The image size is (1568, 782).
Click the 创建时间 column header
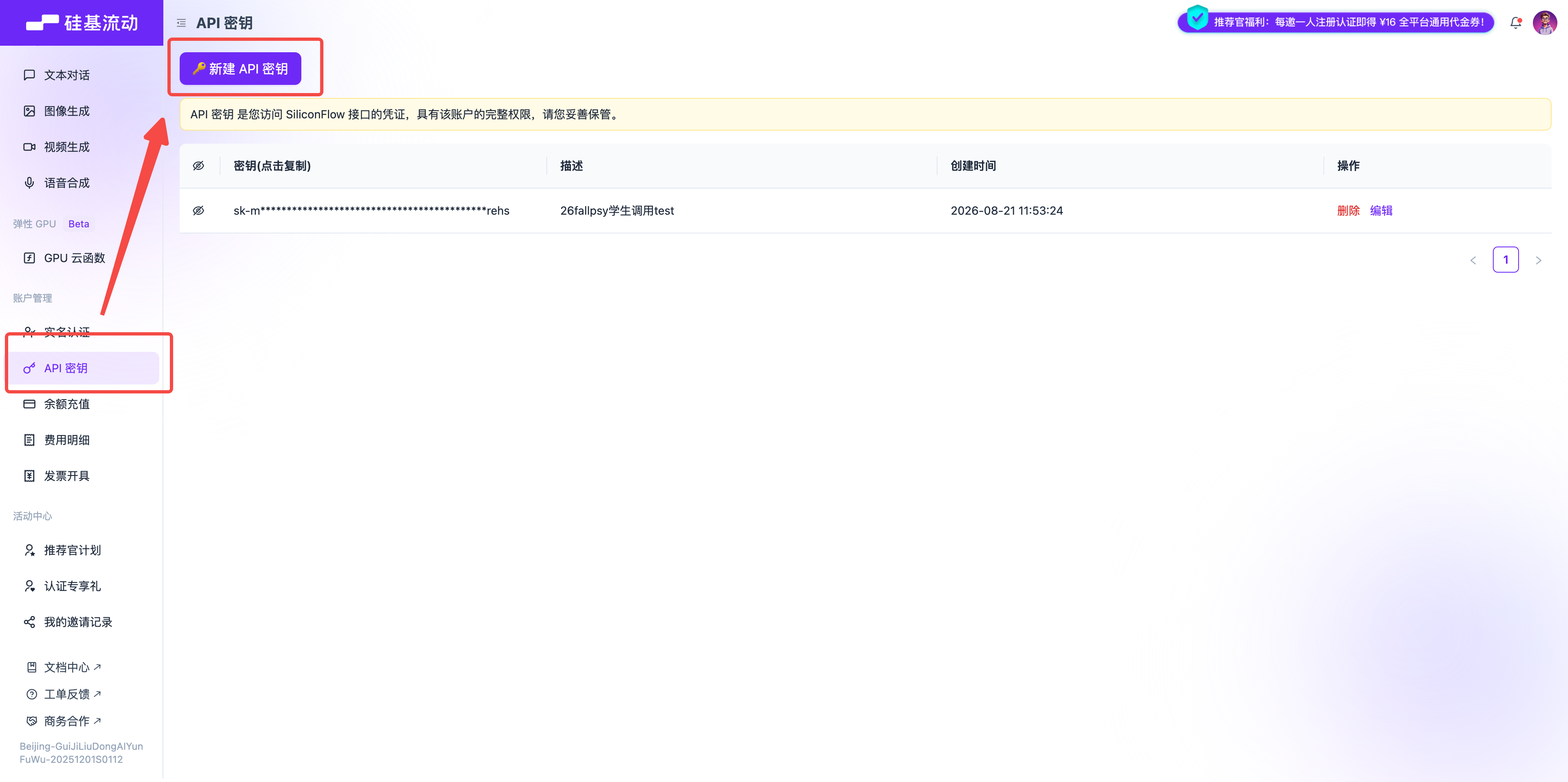tap(973, 166)
